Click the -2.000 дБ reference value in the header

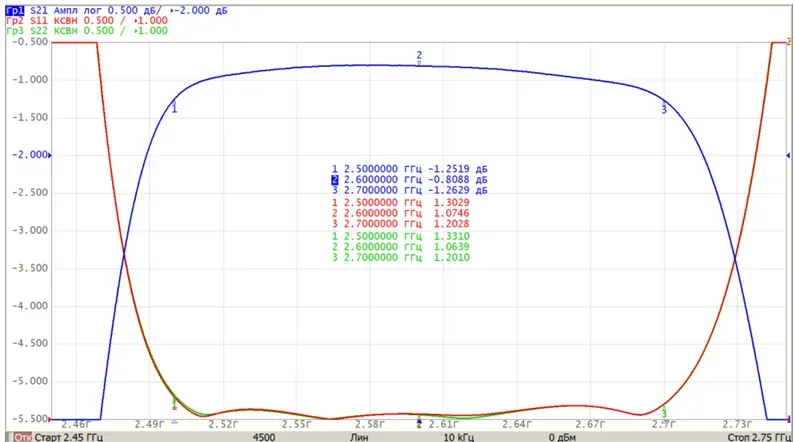[x=199, y=11]
